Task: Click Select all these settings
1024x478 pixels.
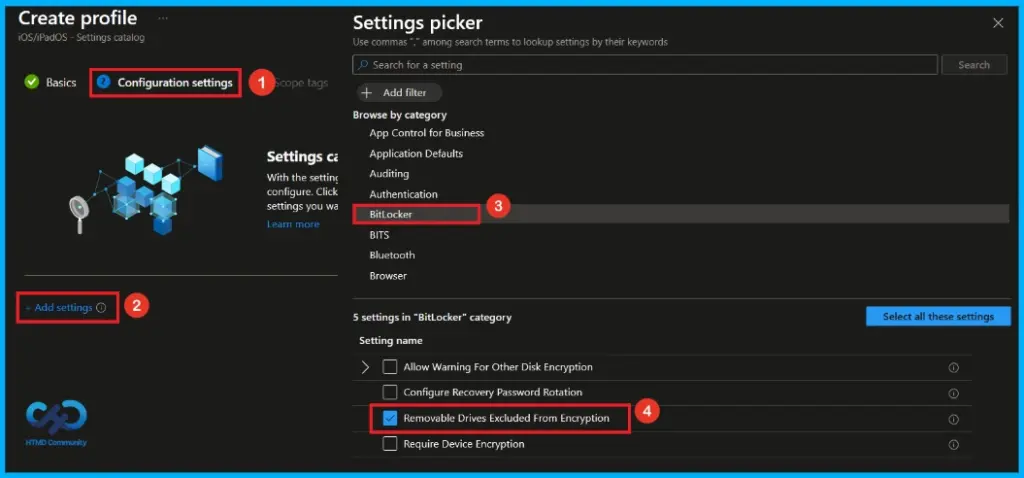Action: (x=938, y=317)
